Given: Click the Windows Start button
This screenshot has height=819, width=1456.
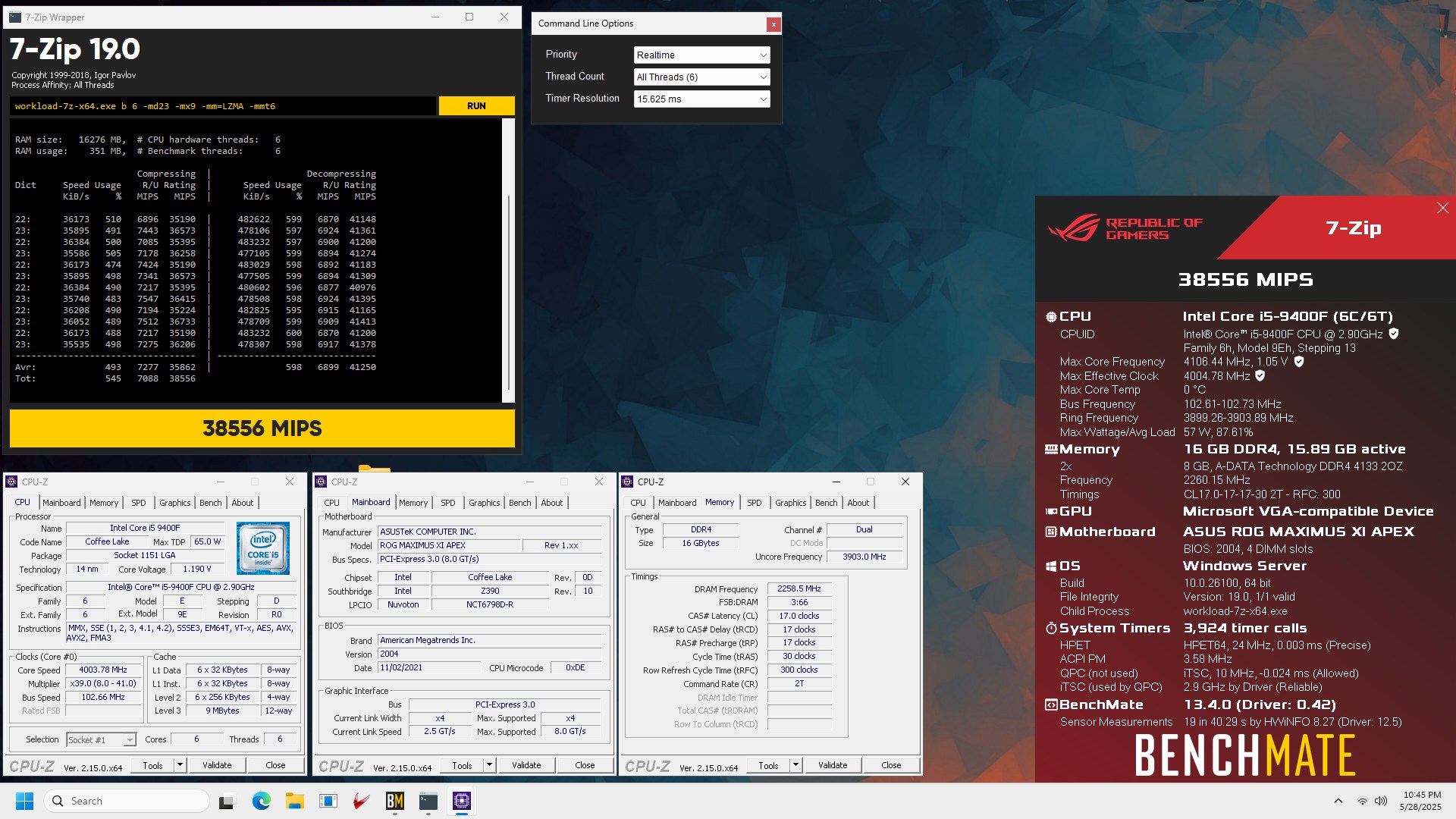Looking at the screenshot, I should coord(24,801).
